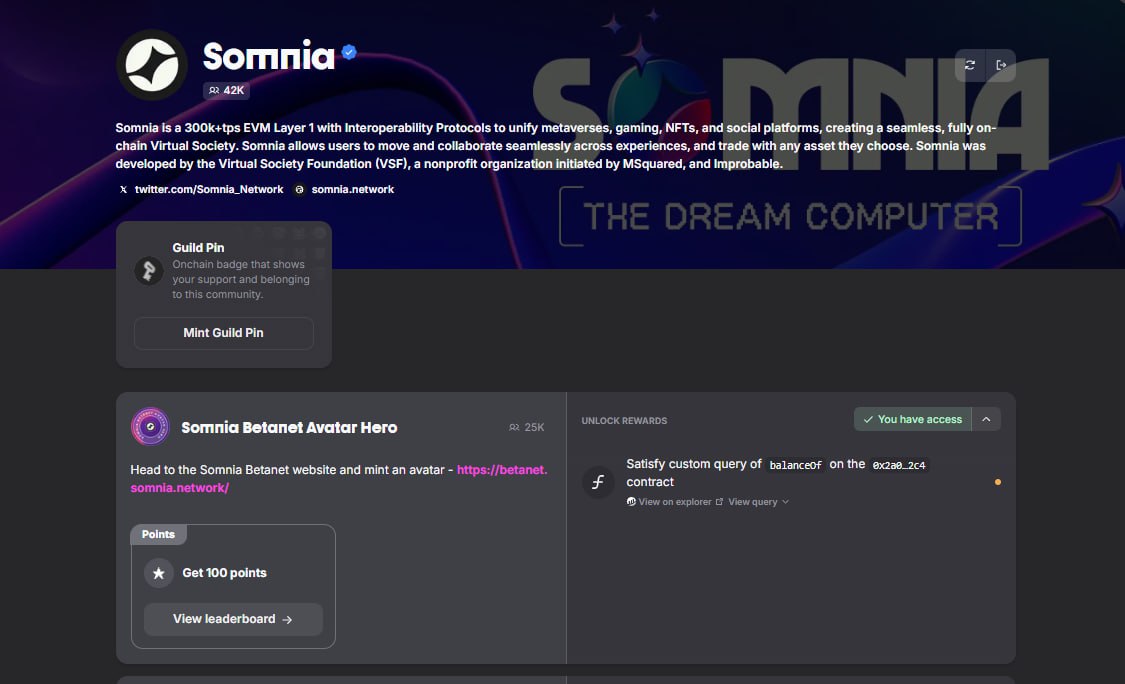Click the Somnia Betanet Avatar Hero role icon

point(150,426)
